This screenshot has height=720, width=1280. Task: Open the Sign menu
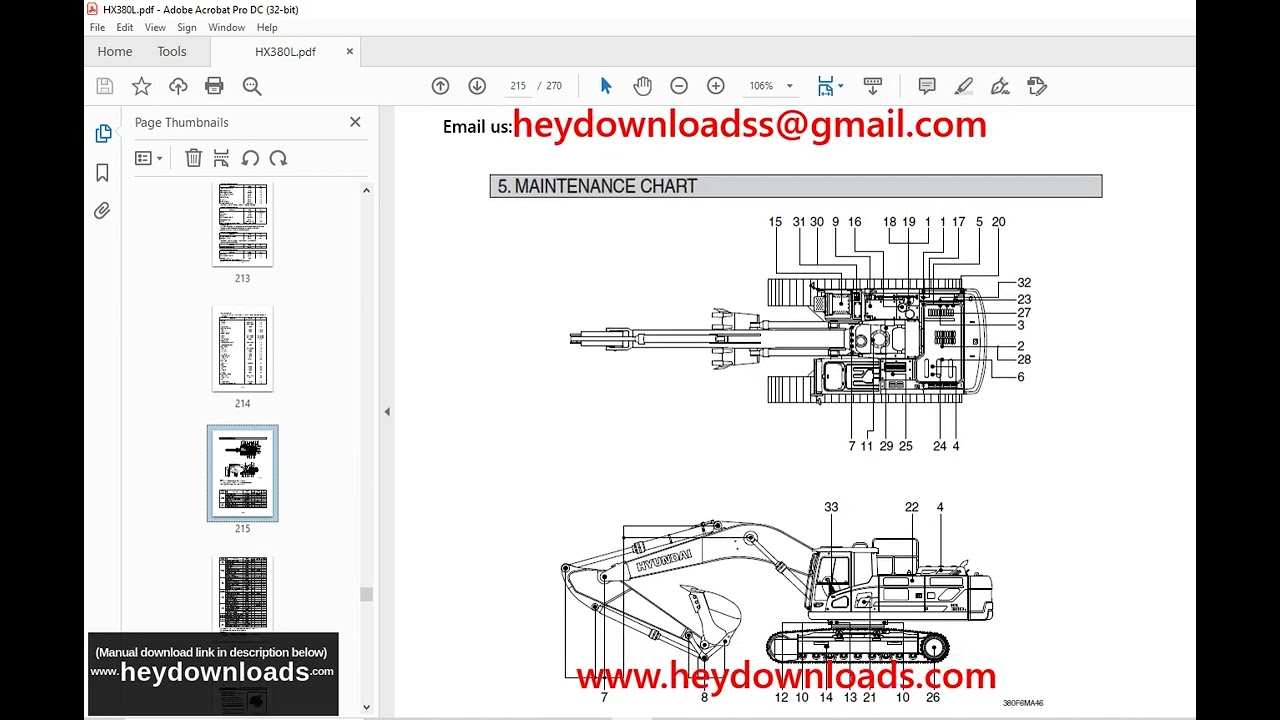(x=187, y=28)
